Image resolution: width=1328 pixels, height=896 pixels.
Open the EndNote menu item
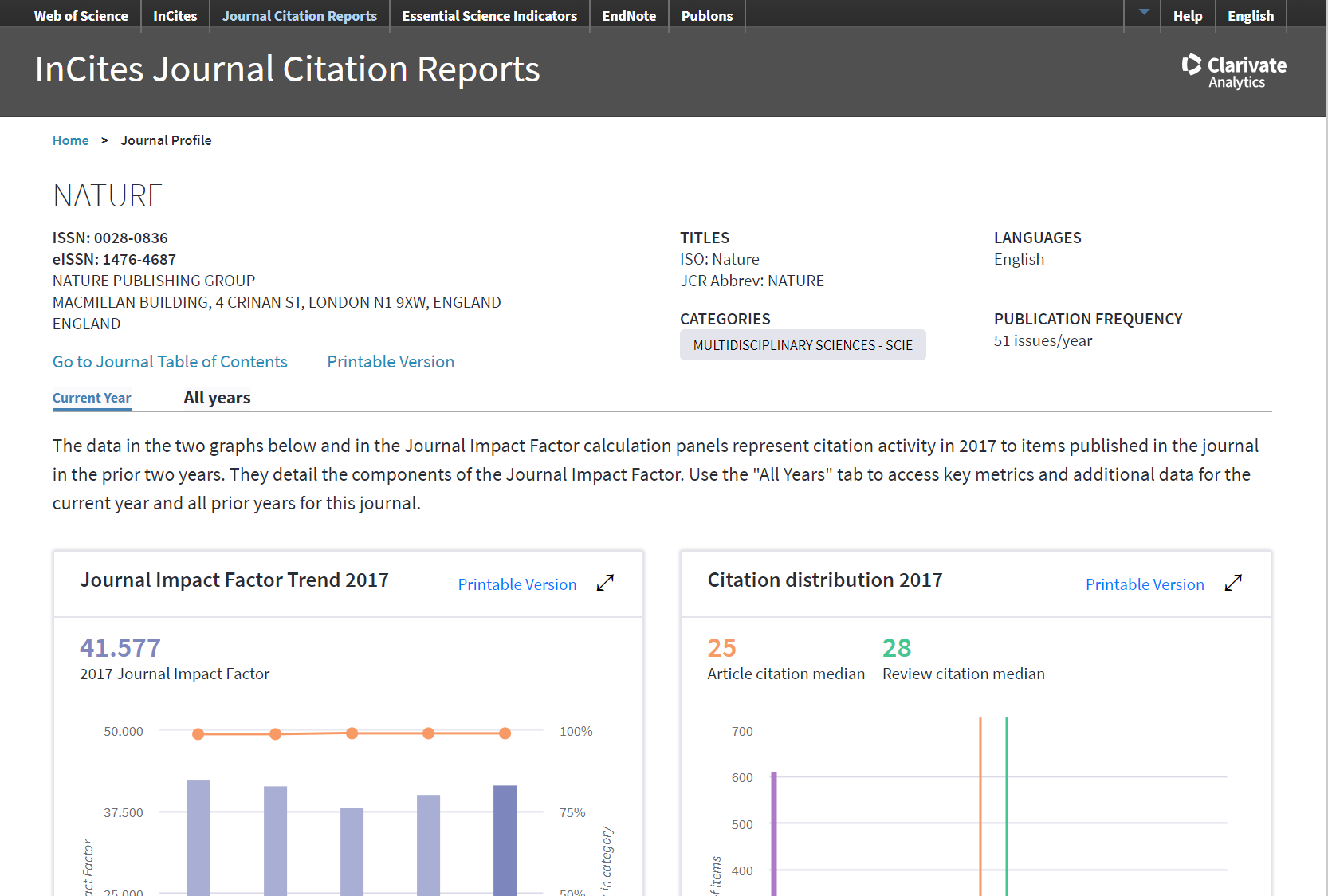coord(629,16)
